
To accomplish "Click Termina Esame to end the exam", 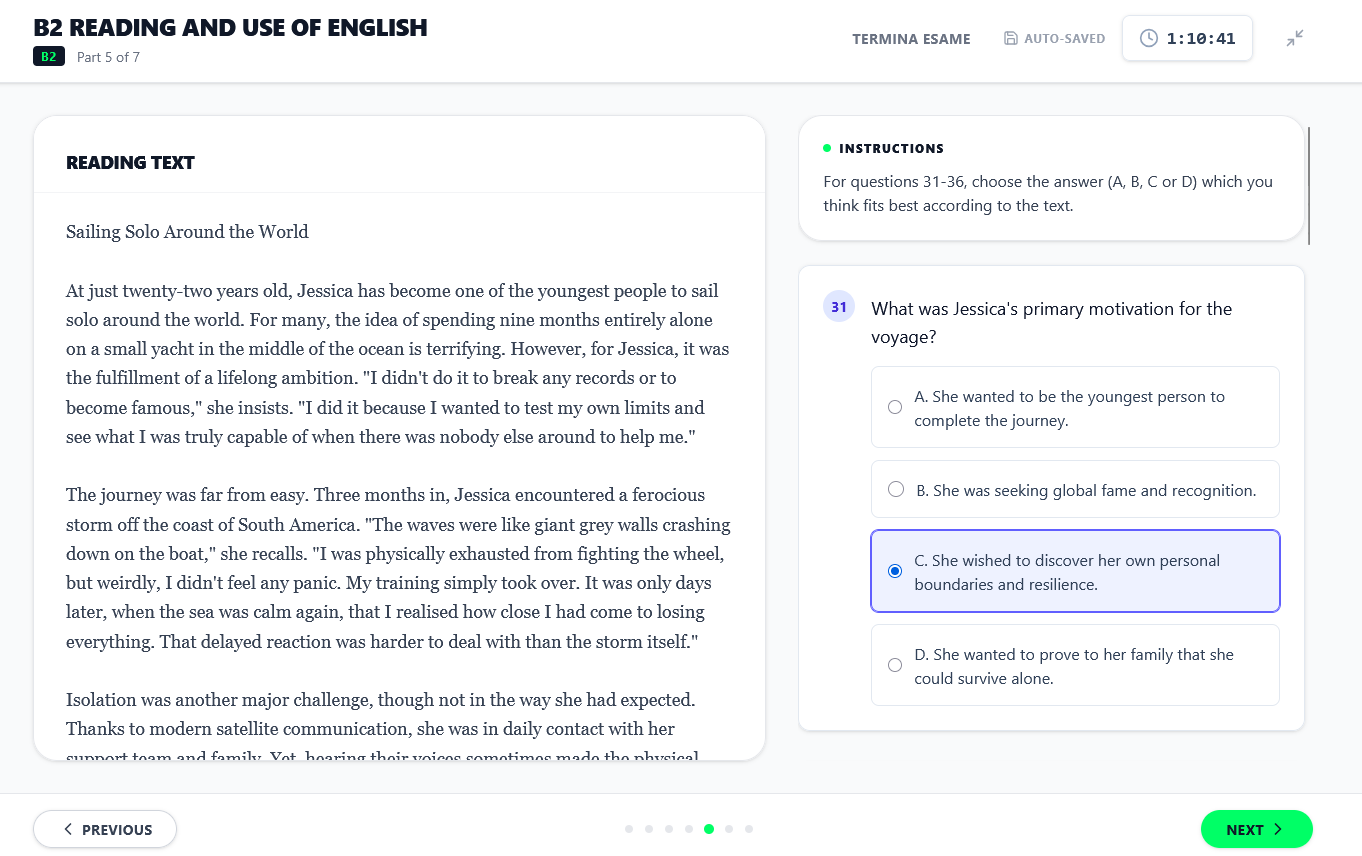I will point(911,39).
